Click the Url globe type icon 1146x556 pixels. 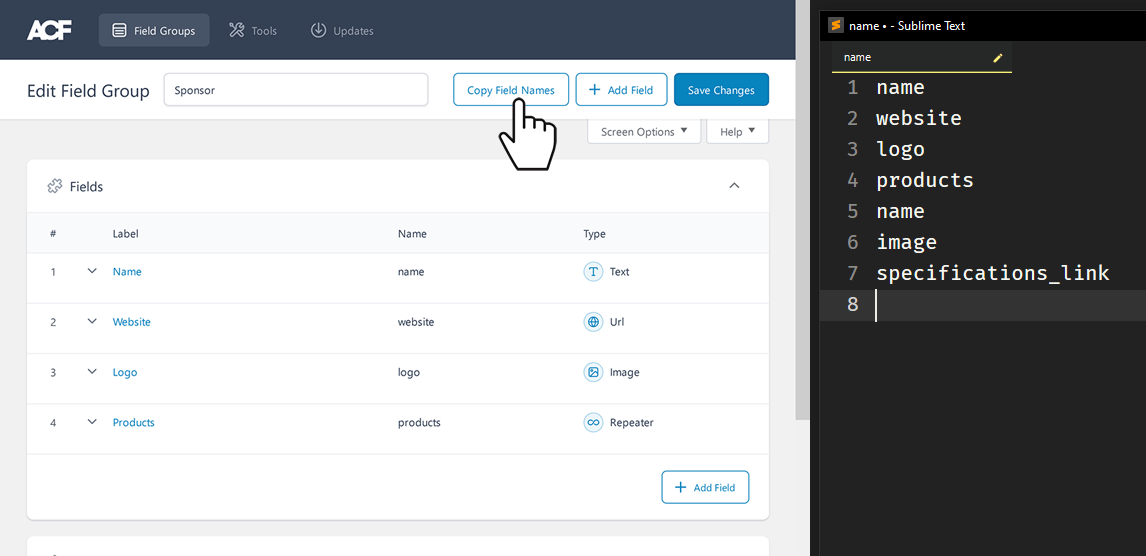pyautogui.click(x=593, y=321)
